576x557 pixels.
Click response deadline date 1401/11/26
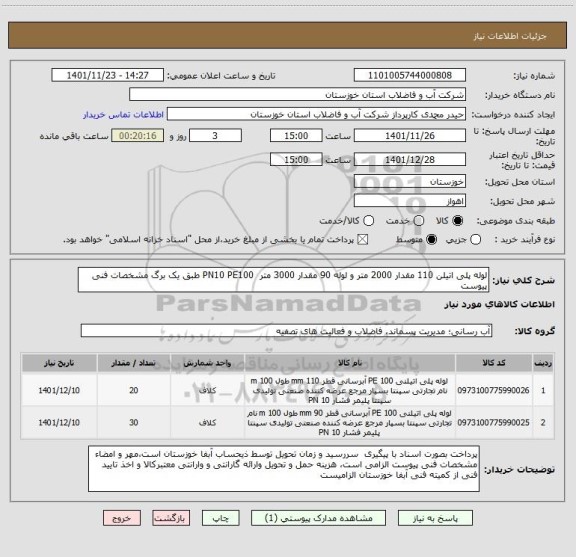[x=410, y=136]
